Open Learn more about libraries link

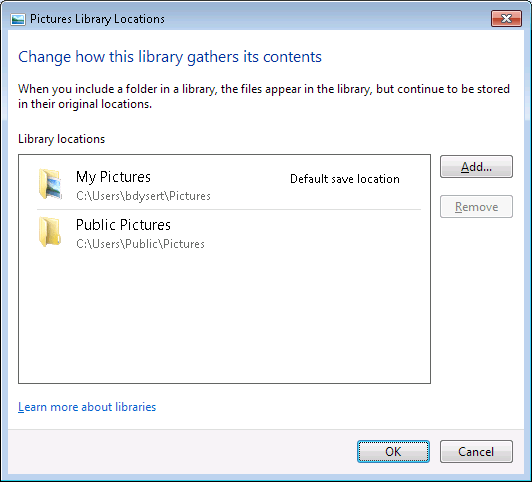tap(87, 407)
